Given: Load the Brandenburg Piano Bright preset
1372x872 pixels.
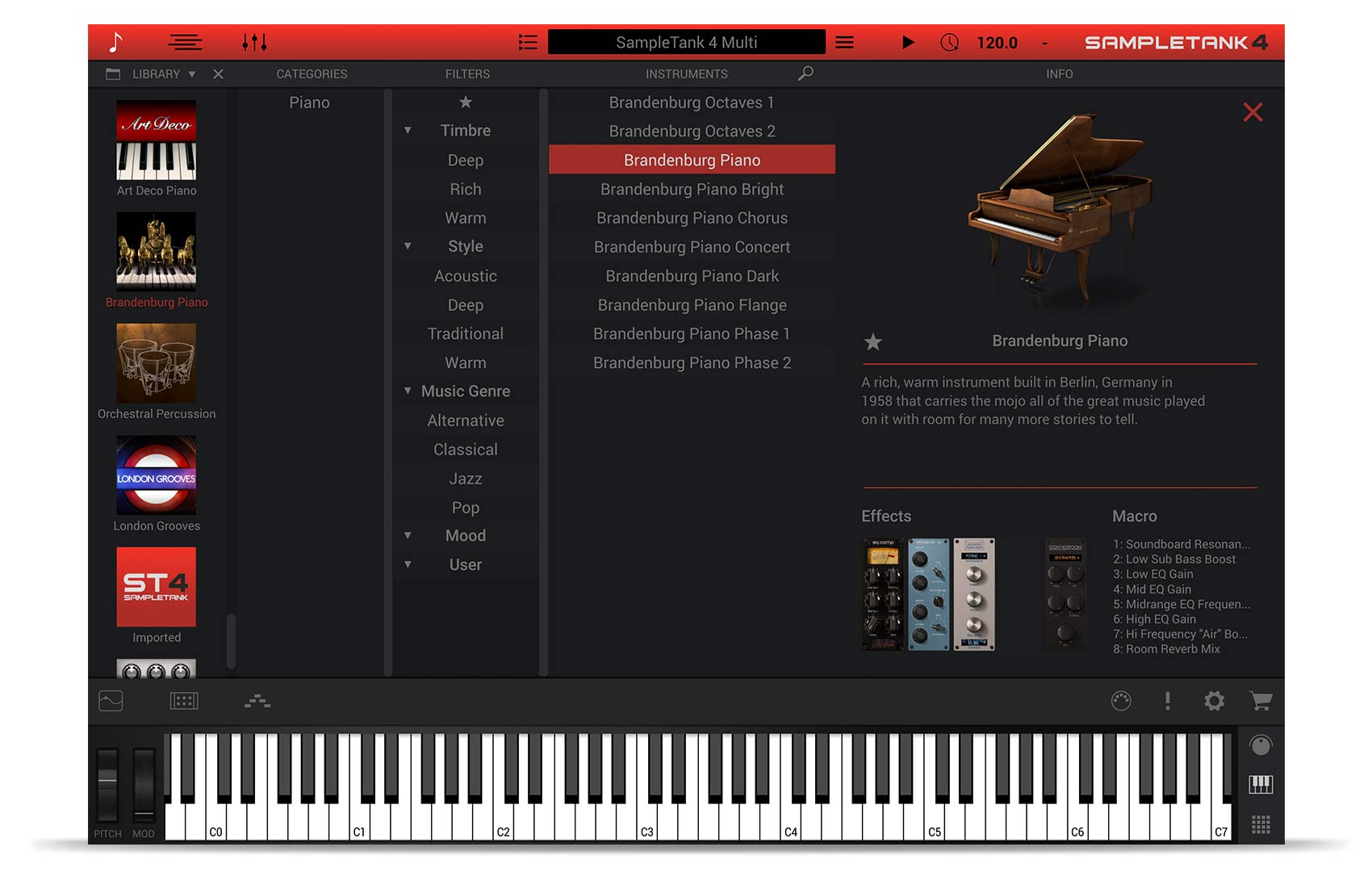Looking at the screenshot, I should click(692, 189).
